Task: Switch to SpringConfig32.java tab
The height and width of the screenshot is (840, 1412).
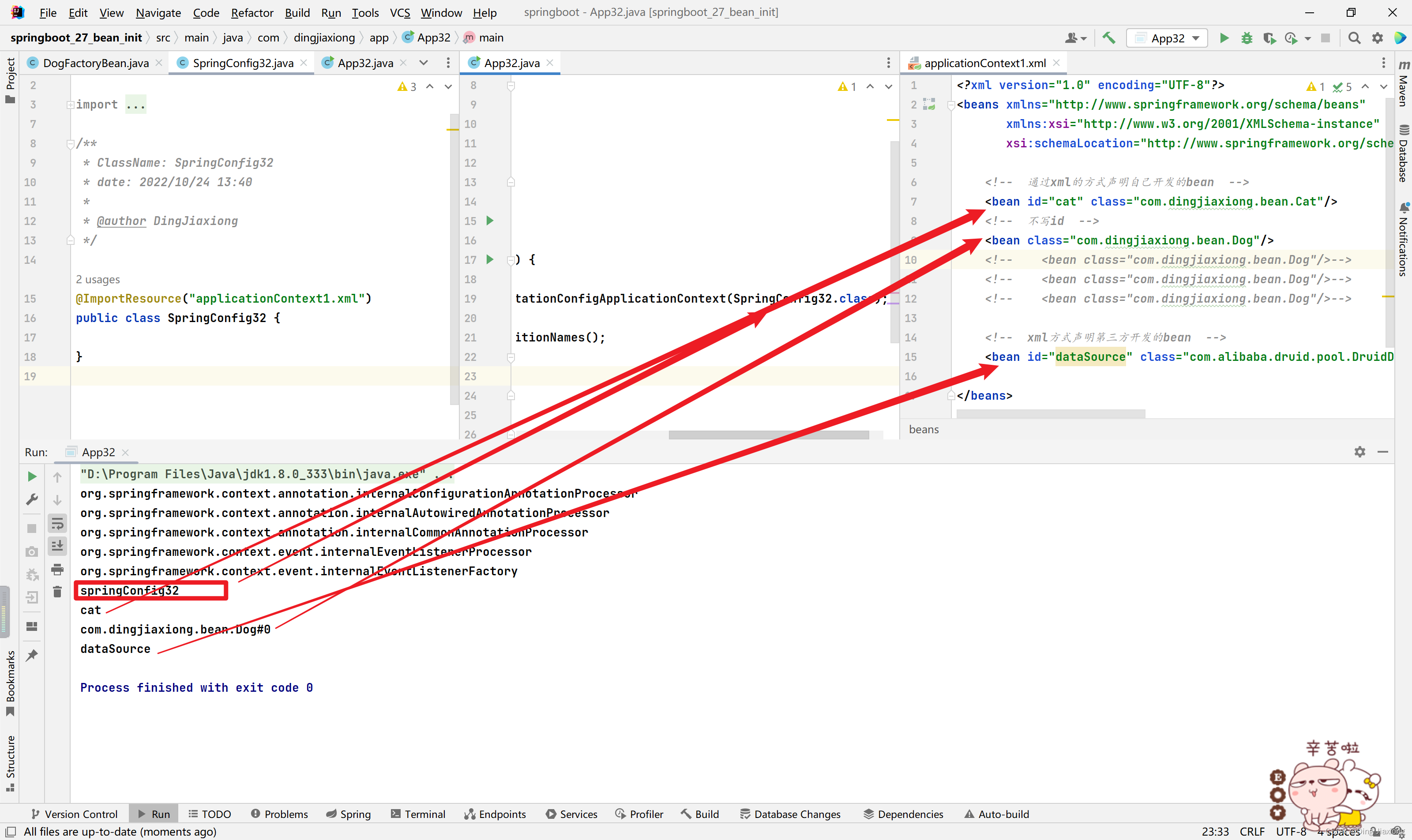Action: [242, 63]
